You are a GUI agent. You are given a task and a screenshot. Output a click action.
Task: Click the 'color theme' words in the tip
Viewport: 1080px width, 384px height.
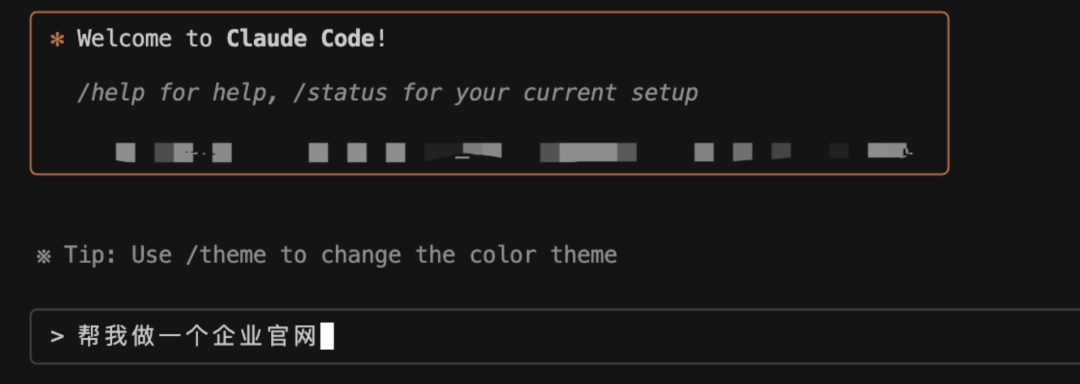tap(543, 255)
